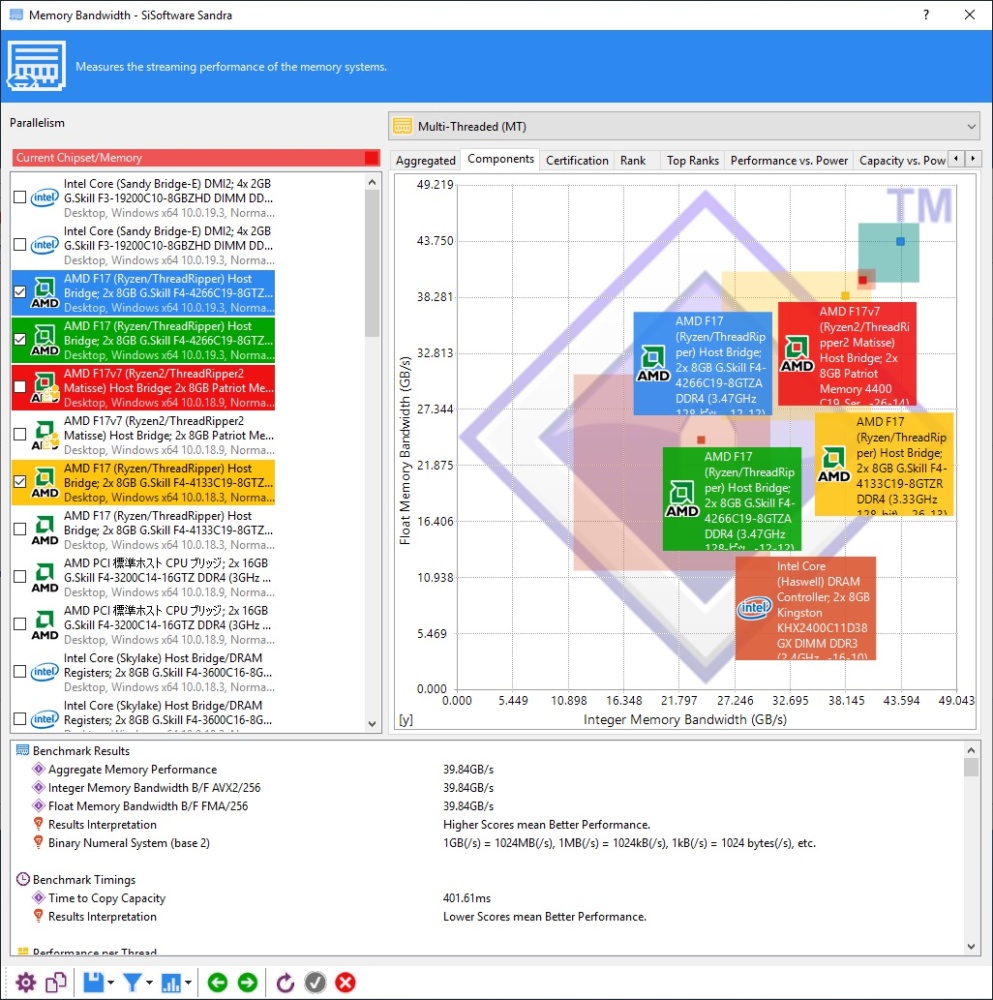Viewport: 993px width, 1000px height.
Task: Open the Certification tab
Action: click(577, 161)
